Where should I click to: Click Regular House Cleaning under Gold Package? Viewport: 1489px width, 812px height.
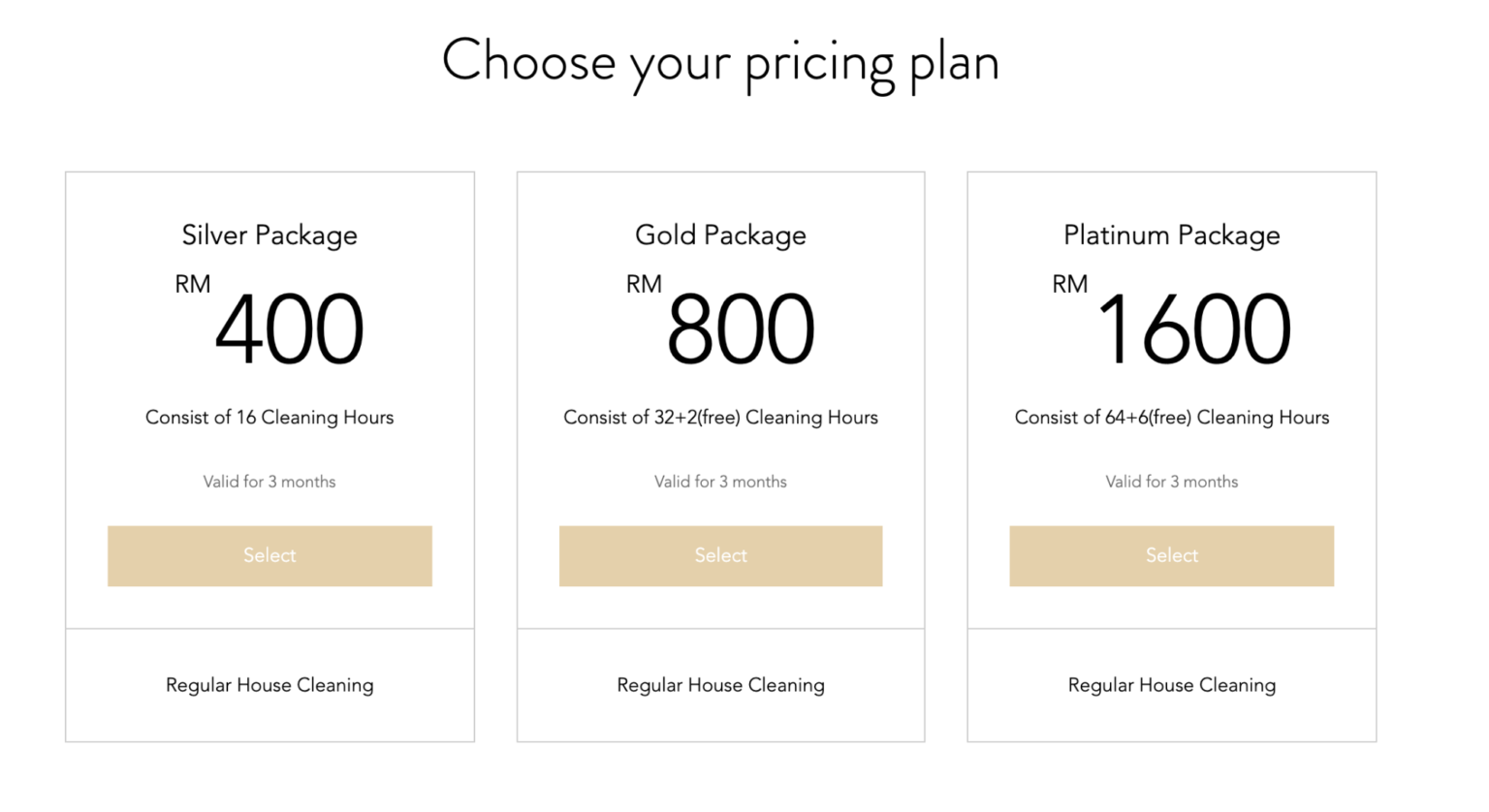pos(720,685)
